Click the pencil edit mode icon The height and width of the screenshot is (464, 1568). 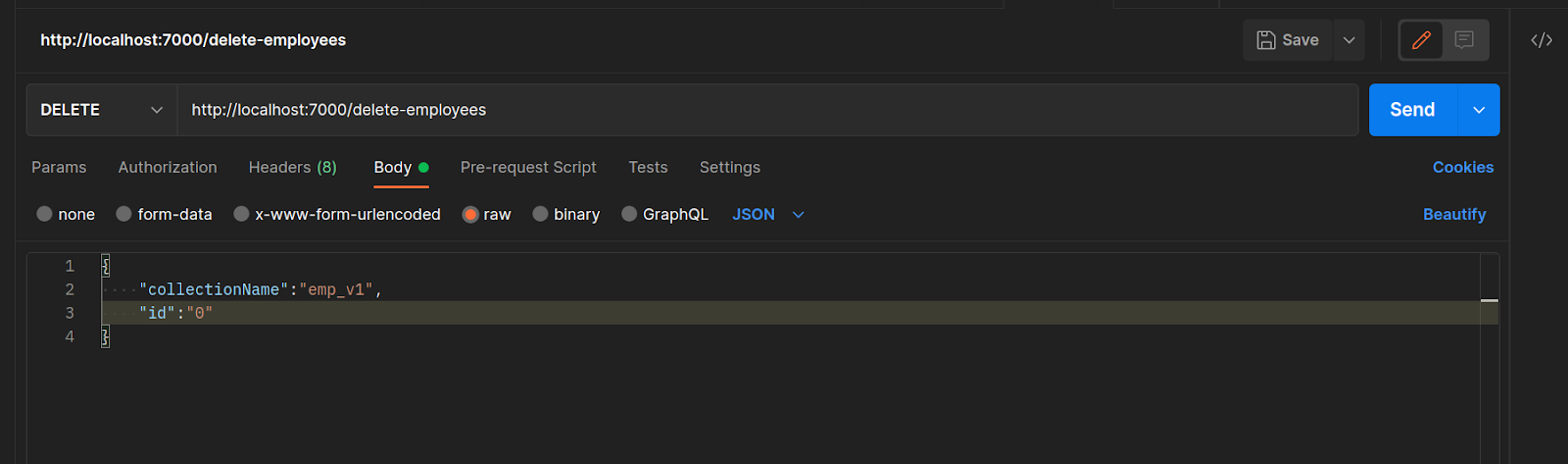tap(1421, 40)
